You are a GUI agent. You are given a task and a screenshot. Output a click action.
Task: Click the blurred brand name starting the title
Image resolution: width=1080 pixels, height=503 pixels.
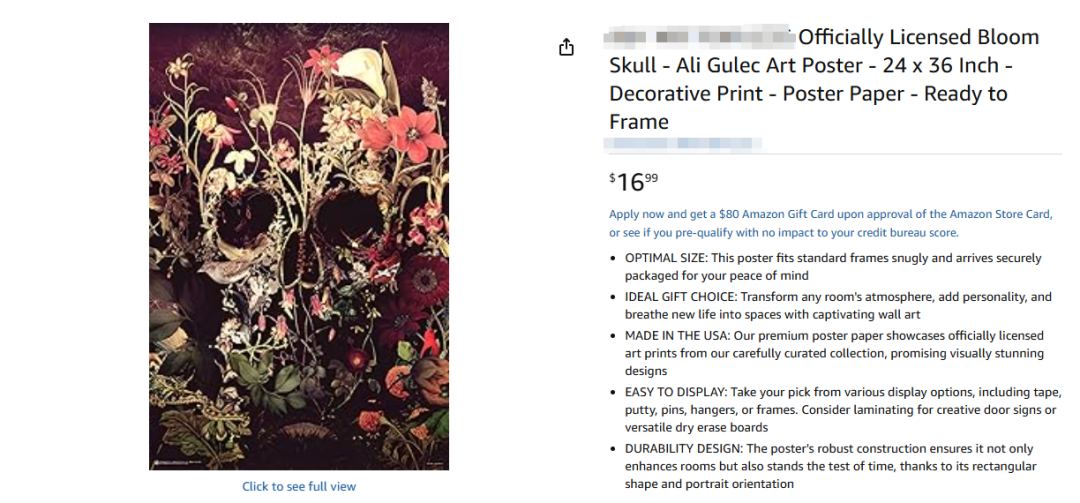[700, 38]
